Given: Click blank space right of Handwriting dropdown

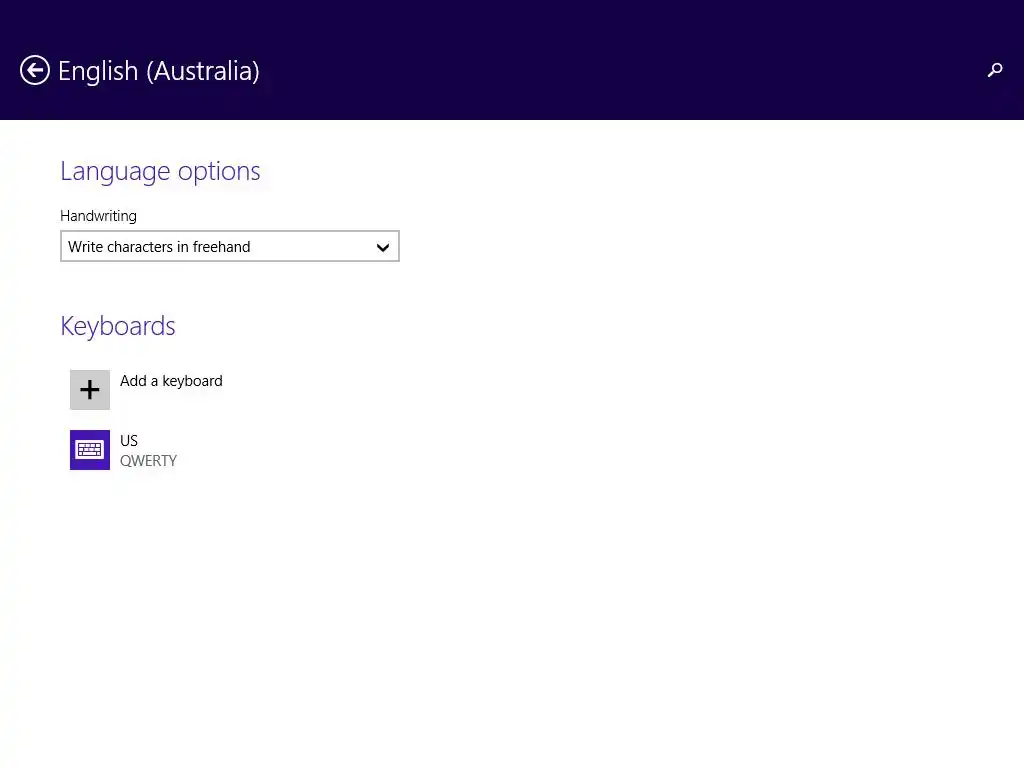Looking at the screenshot, I should click(650, 247).
